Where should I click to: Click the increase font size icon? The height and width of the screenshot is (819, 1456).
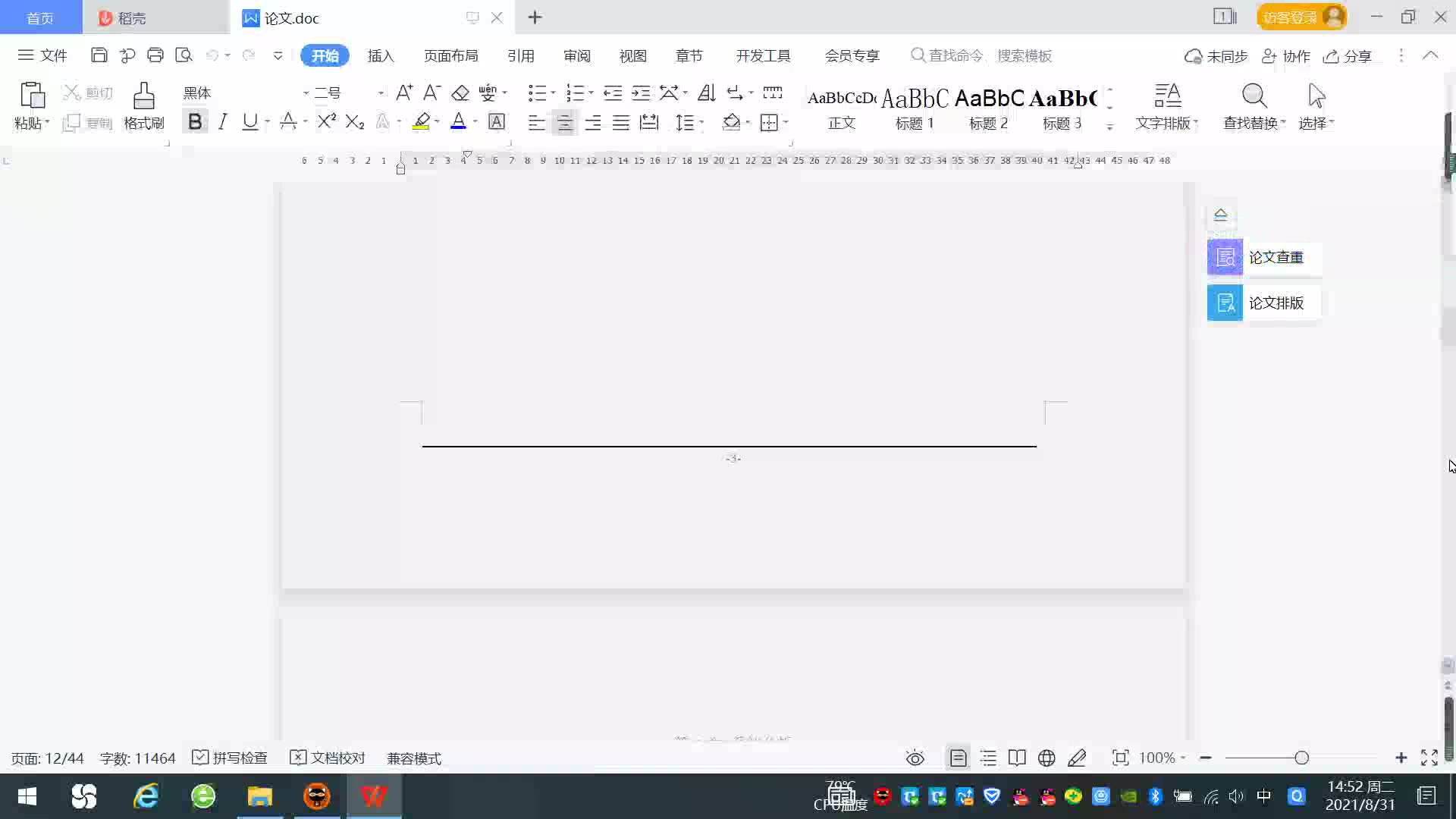(x=404, y=93)
